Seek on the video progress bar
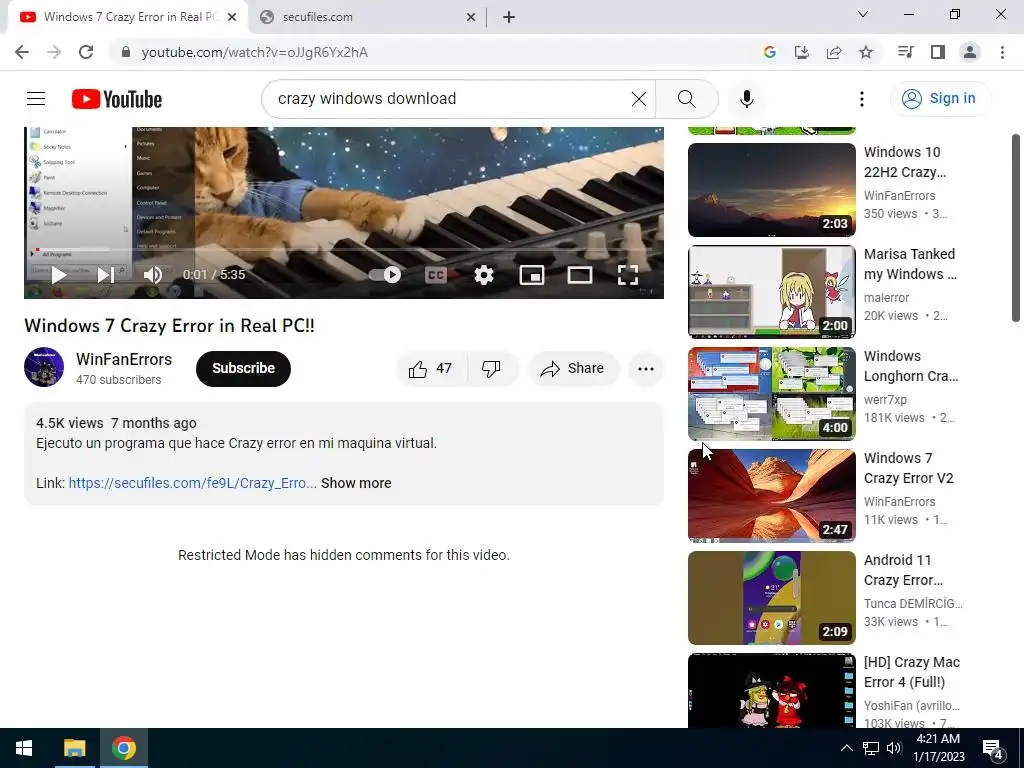Viewport: 1024px width, 768px height. pos(344,250)
